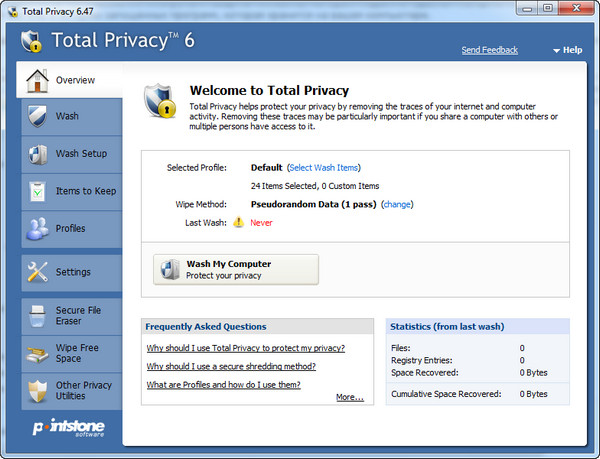This screenshot has height=459, width=600.
Task: Click the Profiles people icon
Action: click(x=37, y=229)
